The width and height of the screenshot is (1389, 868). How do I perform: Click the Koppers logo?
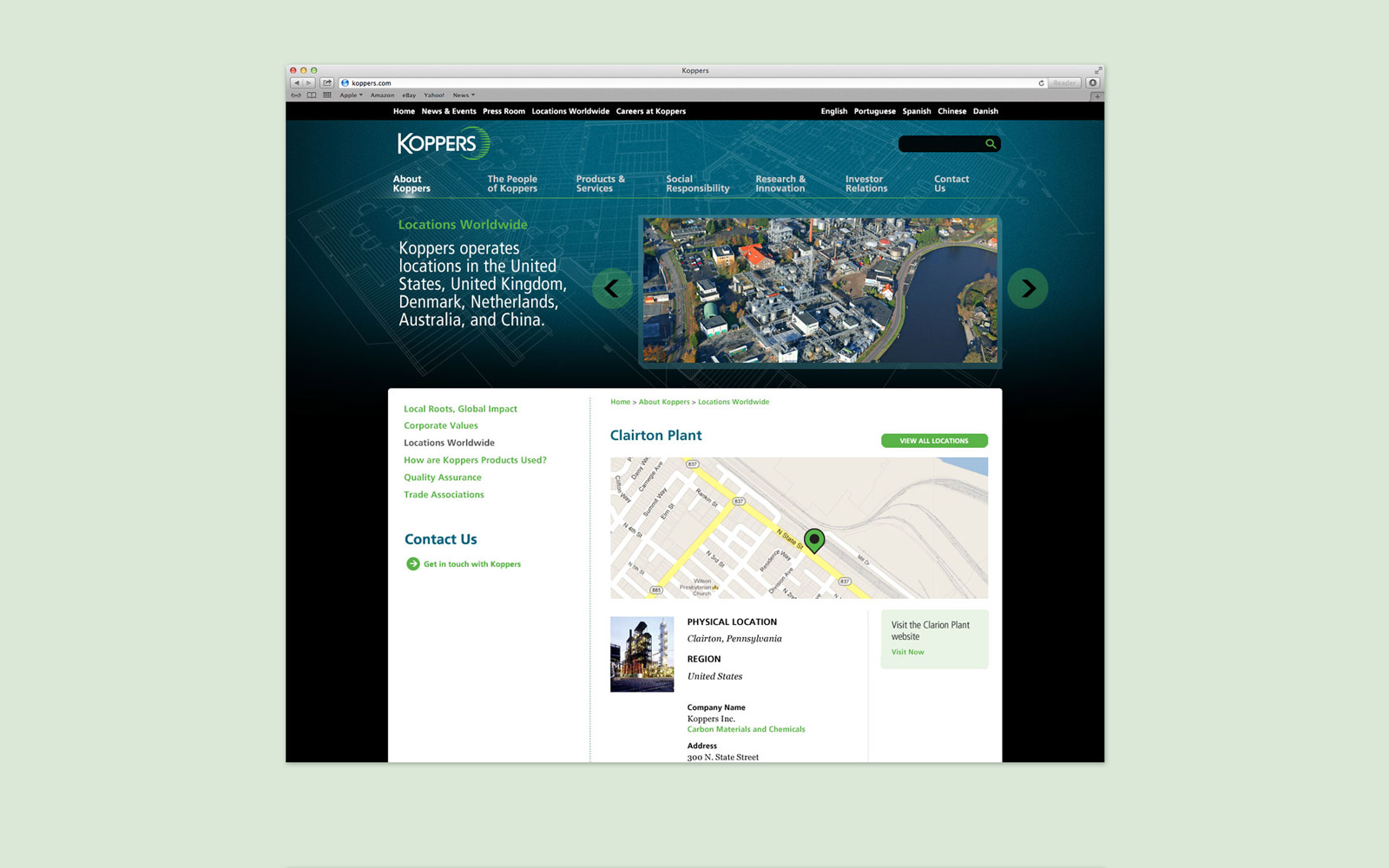pyautogui.click(x=444, y=143)
